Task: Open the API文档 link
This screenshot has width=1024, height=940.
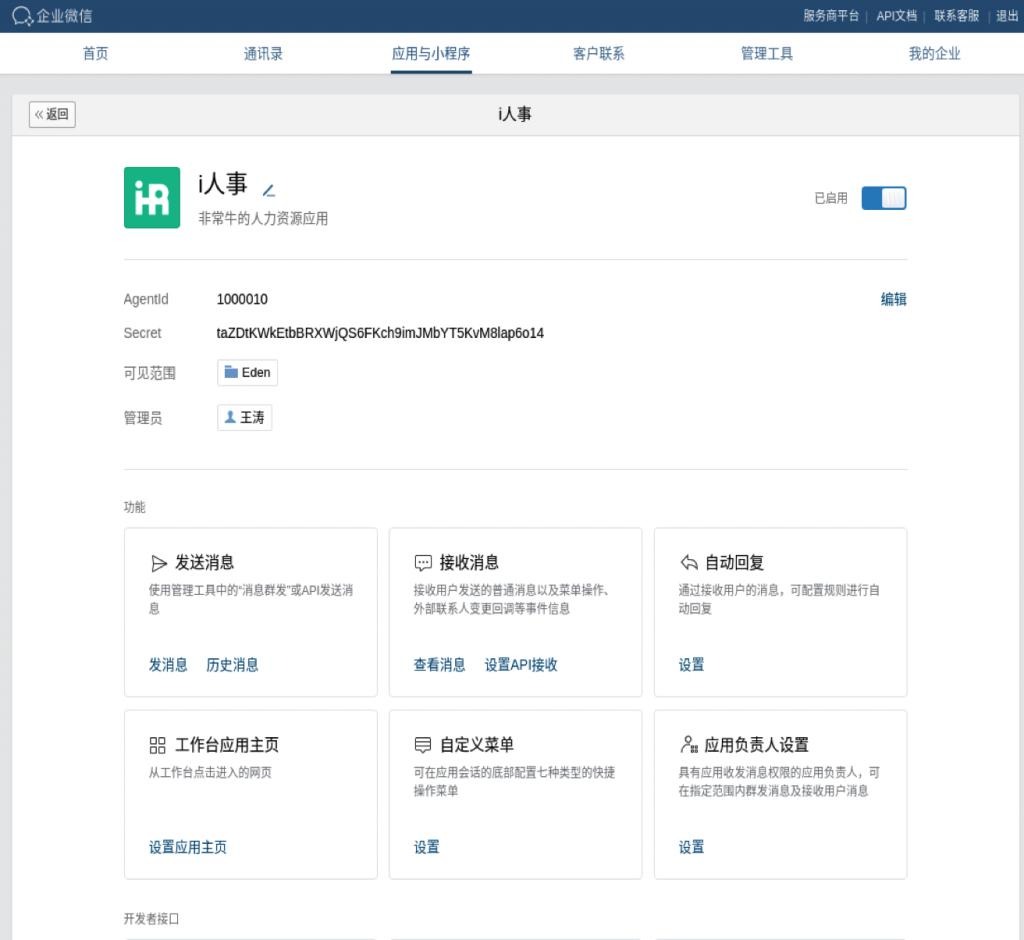Action: 896,16
